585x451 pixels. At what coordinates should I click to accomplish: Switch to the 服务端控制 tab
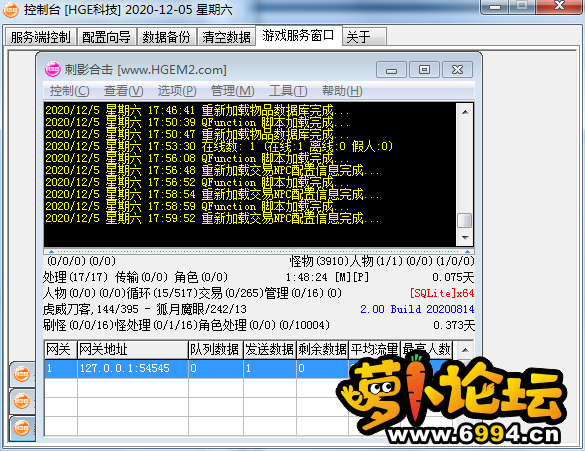pyautogui.click(x=40, y=37)
